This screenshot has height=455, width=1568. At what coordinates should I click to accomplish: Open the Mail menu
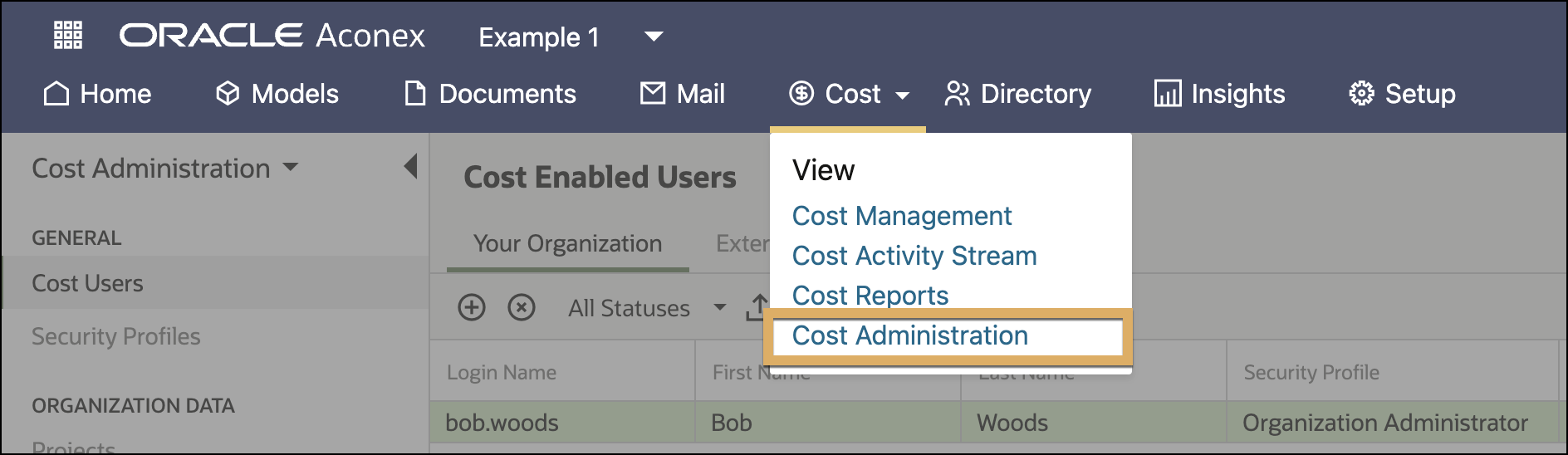682,94
